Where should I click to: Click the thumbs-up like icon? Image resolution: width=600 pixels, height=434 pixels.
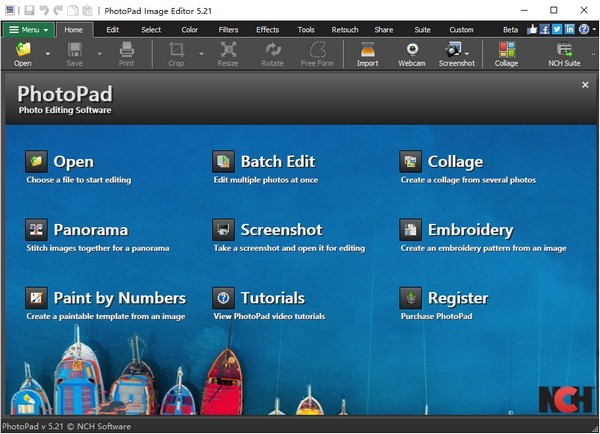tap(531, 29)
